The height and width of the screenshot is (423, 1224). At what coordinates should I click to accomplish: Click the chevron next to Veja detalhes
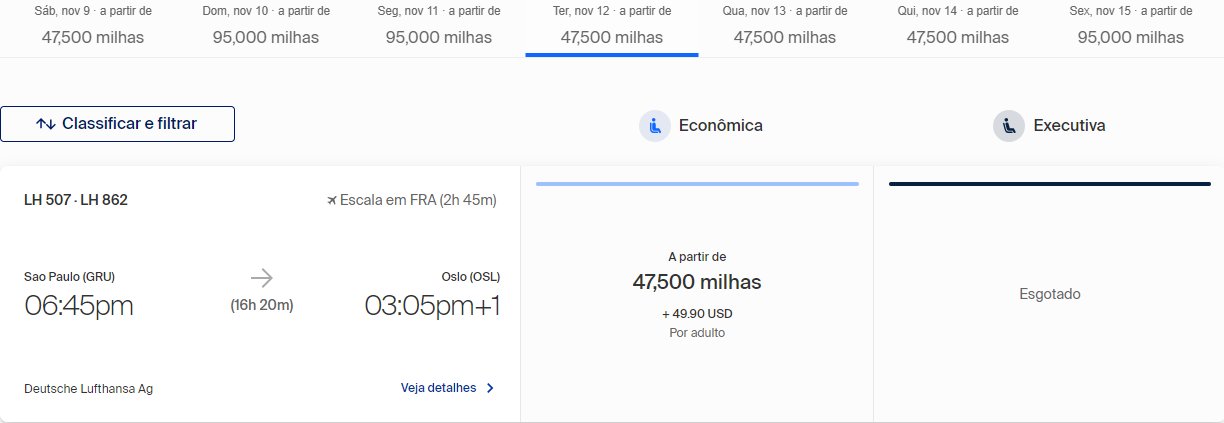(x=490, y=388)
